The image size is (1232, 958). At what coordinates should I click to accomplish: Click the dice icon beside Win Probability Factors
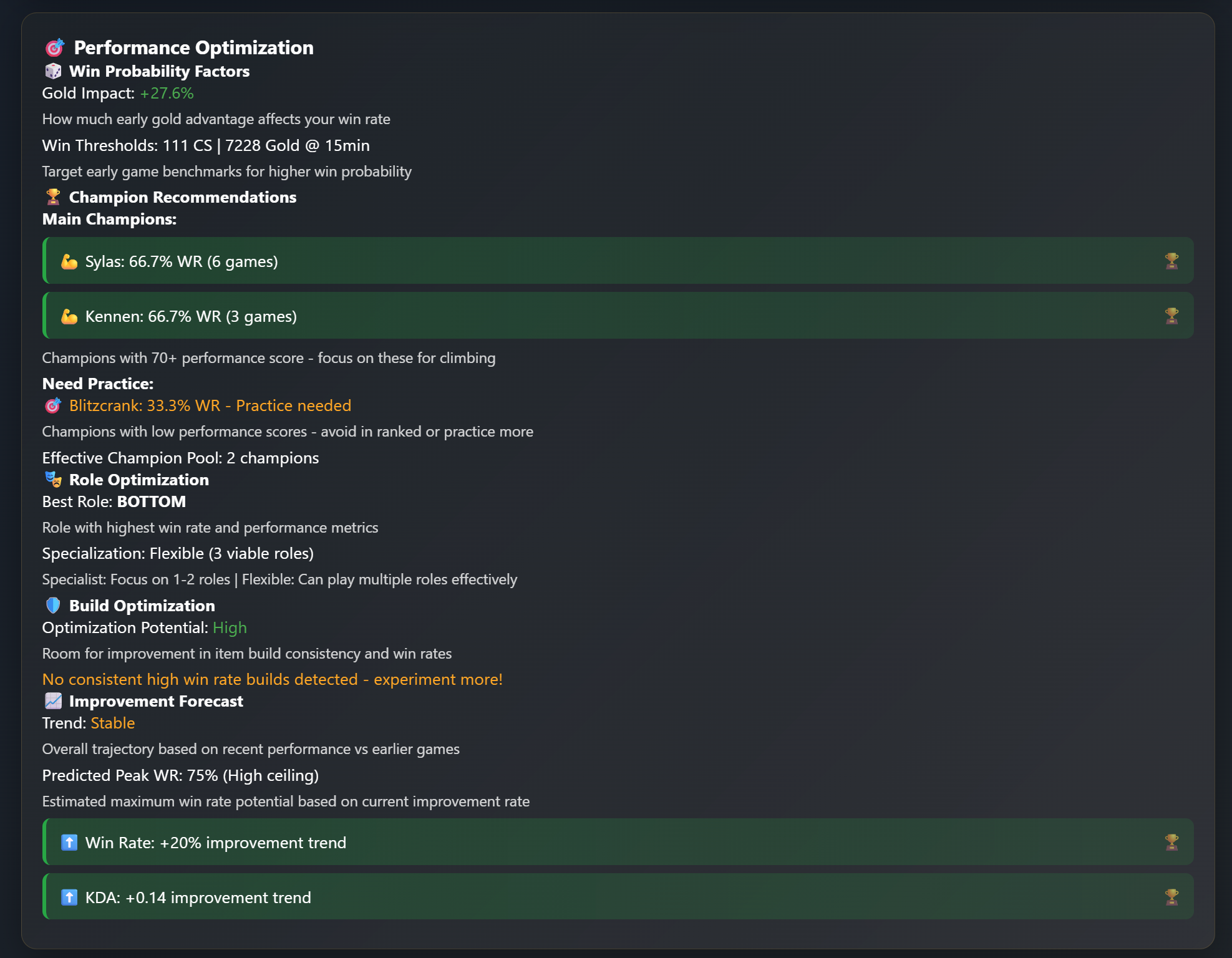(53, 72)
